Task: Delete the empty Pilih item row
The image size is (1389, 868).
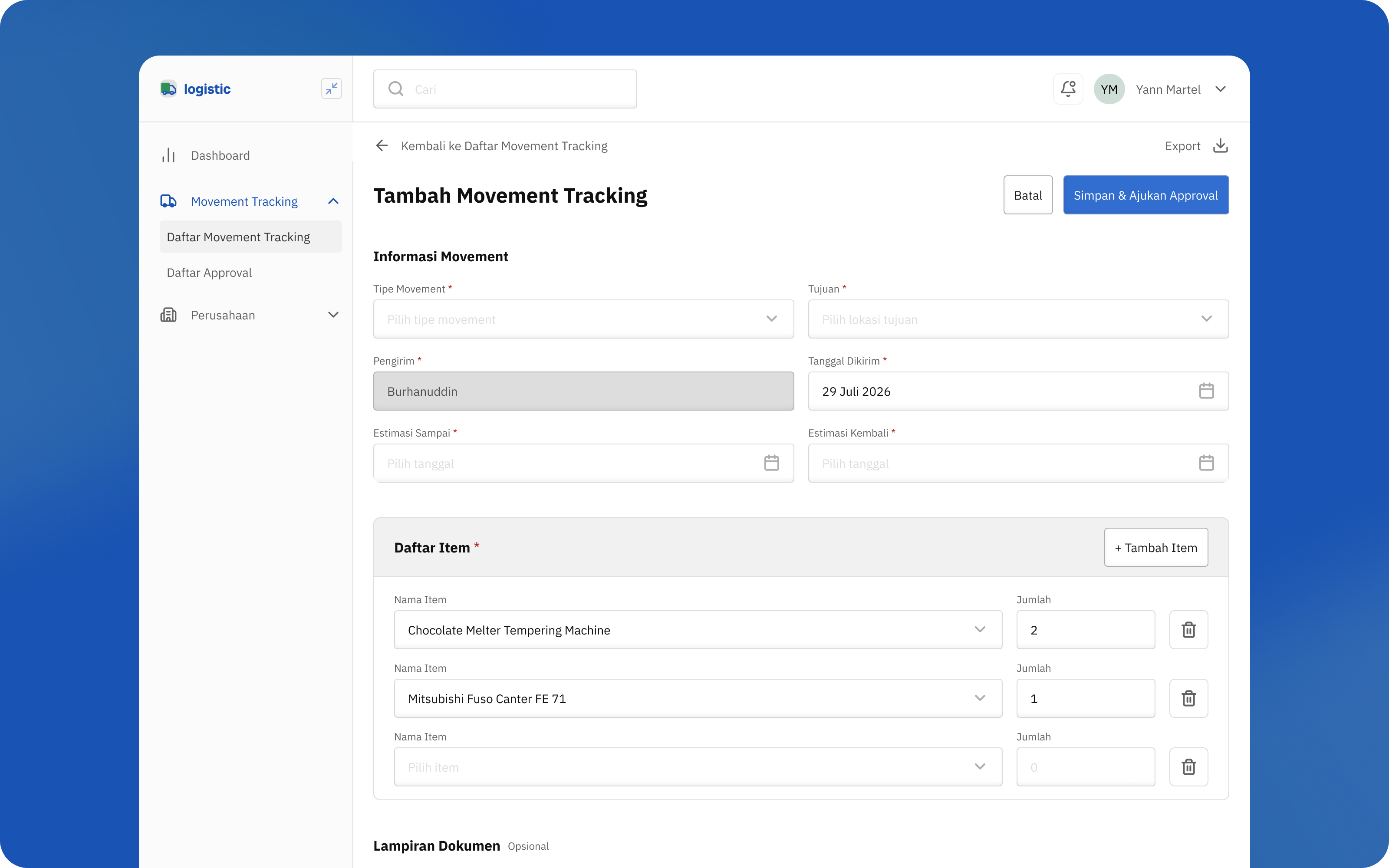Action: [x=1189, y=766]
